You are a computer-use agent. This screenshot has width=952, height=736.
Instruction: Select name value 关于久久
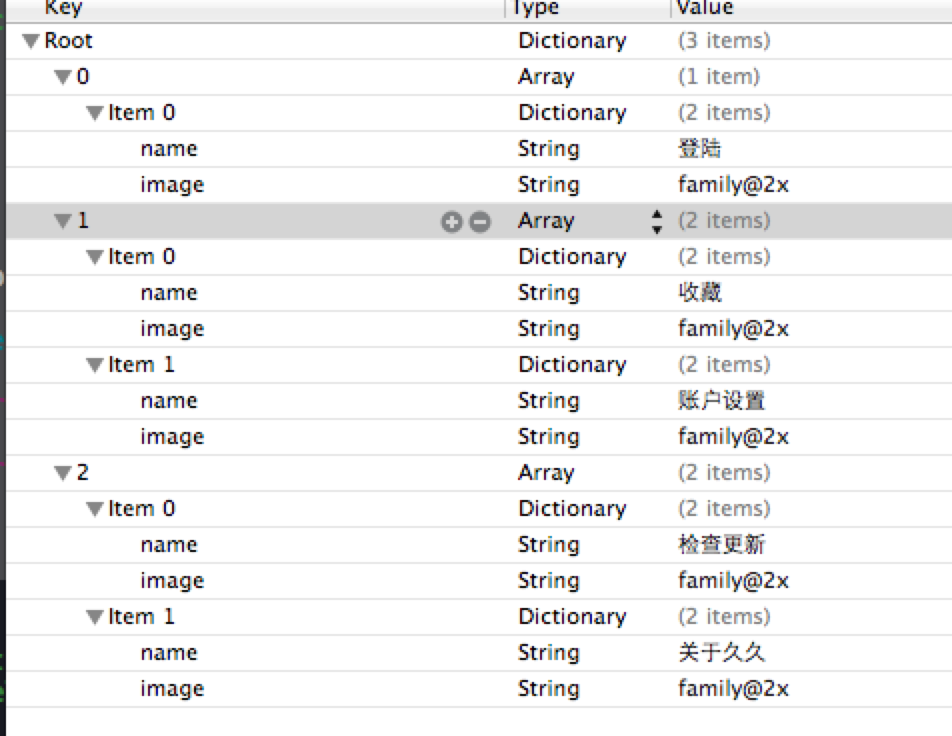point(721,653)
